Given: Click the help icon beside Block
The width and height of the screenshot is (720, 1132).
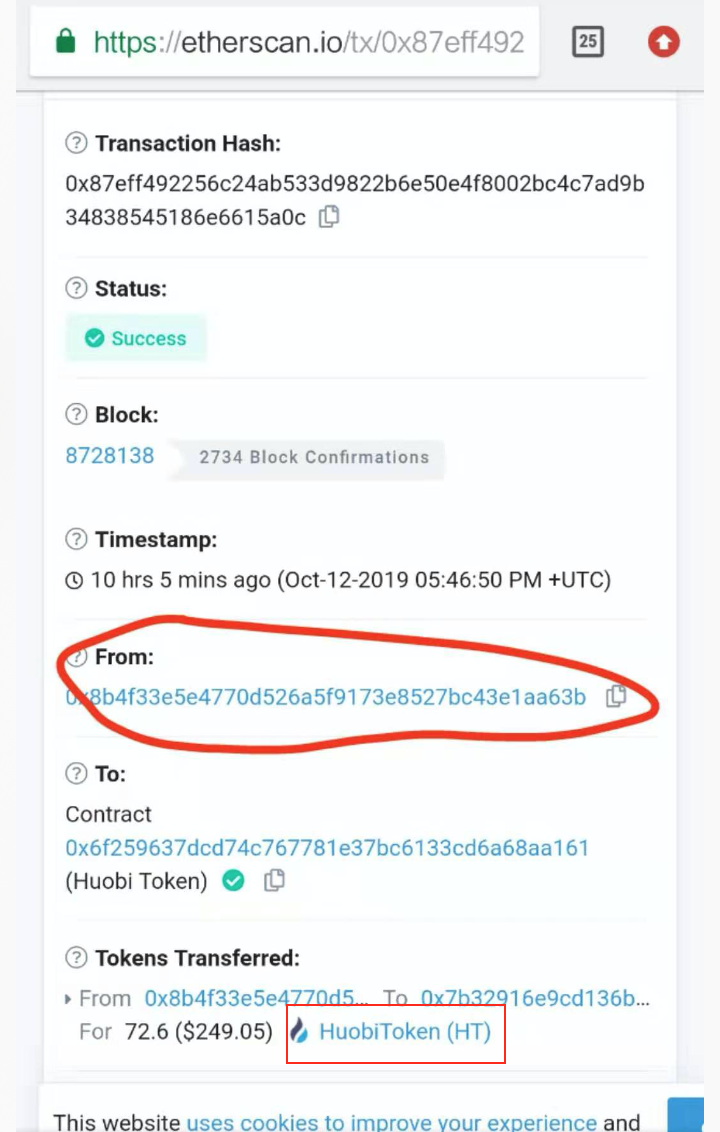Looking at the screenshot, I should [76, 414].
